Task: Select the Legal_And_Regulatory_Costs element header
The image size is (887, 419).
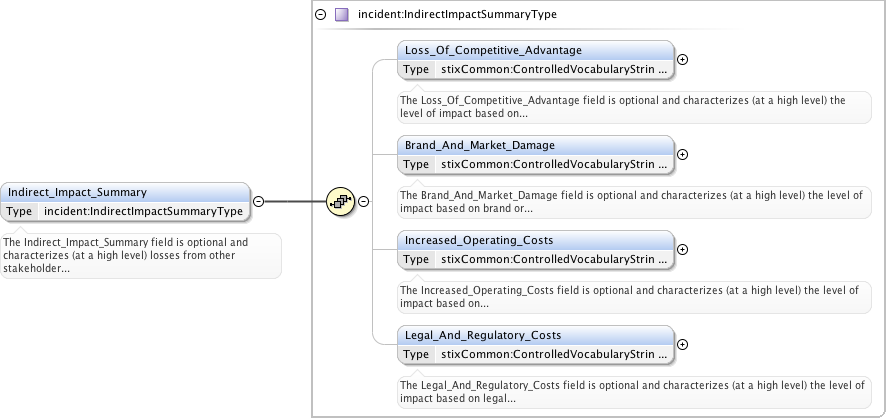Action: (535, 335)
